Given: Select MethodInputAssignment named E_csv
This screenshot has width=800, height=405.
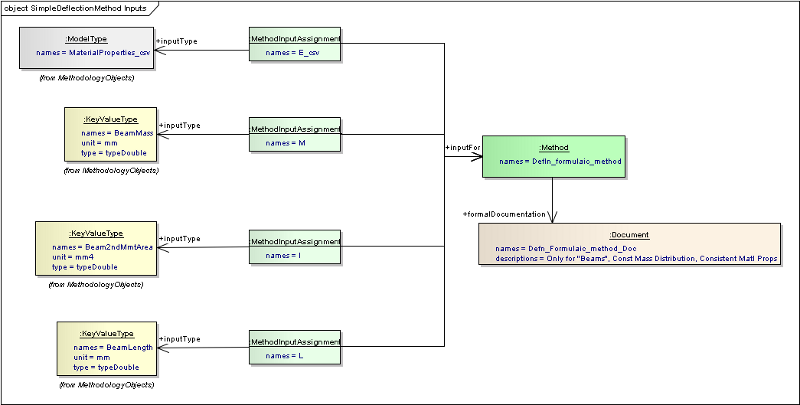Looking at the screenshot, I should coord(294,44).
